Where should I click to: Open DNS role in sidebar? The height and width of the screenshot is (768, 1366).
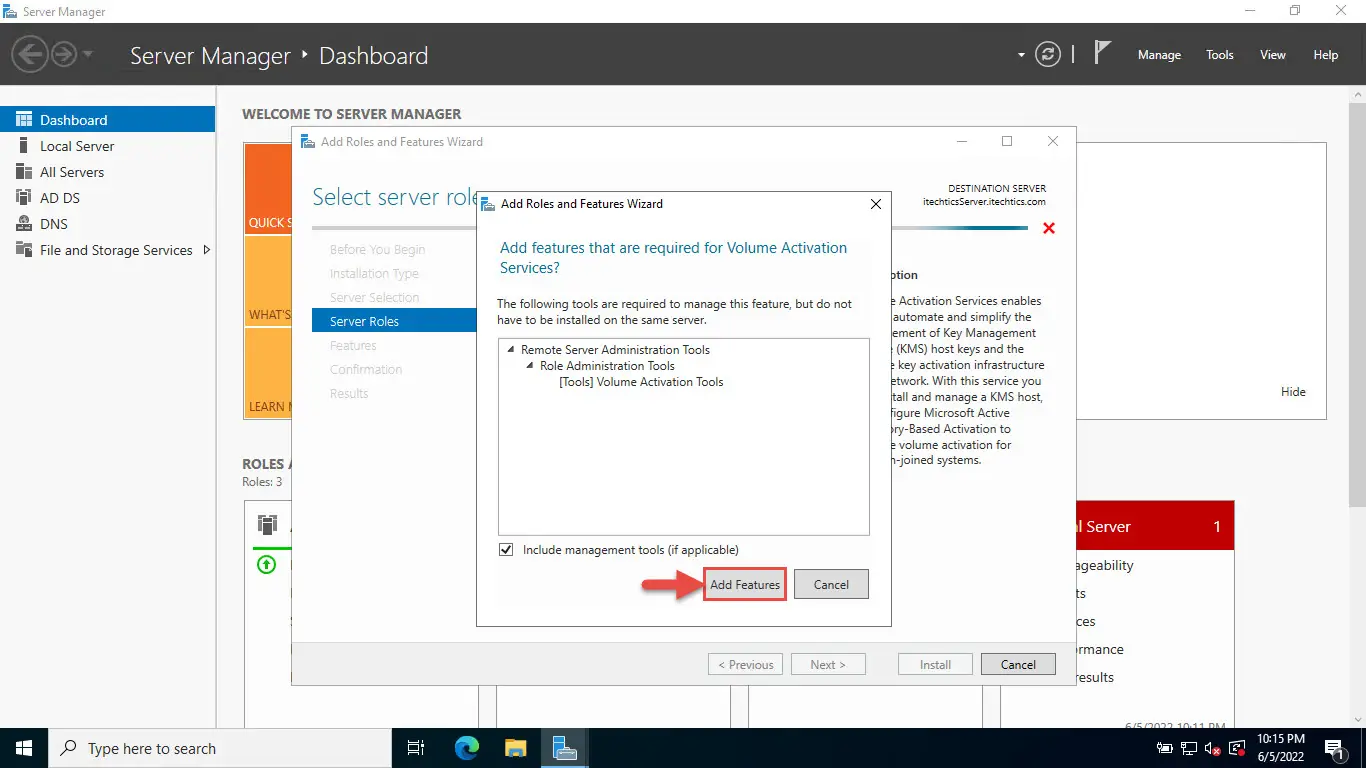coord(54,224)
